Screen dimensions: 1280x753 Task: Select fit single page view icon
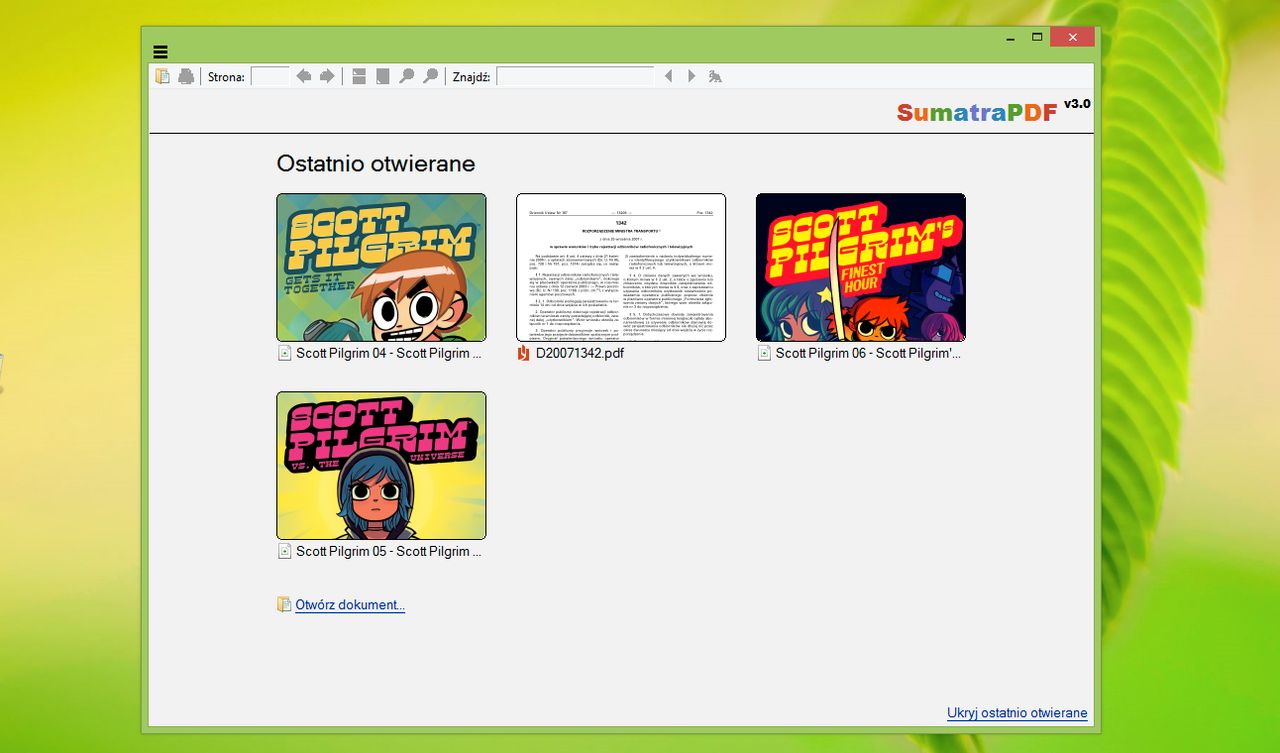[383, 76]
